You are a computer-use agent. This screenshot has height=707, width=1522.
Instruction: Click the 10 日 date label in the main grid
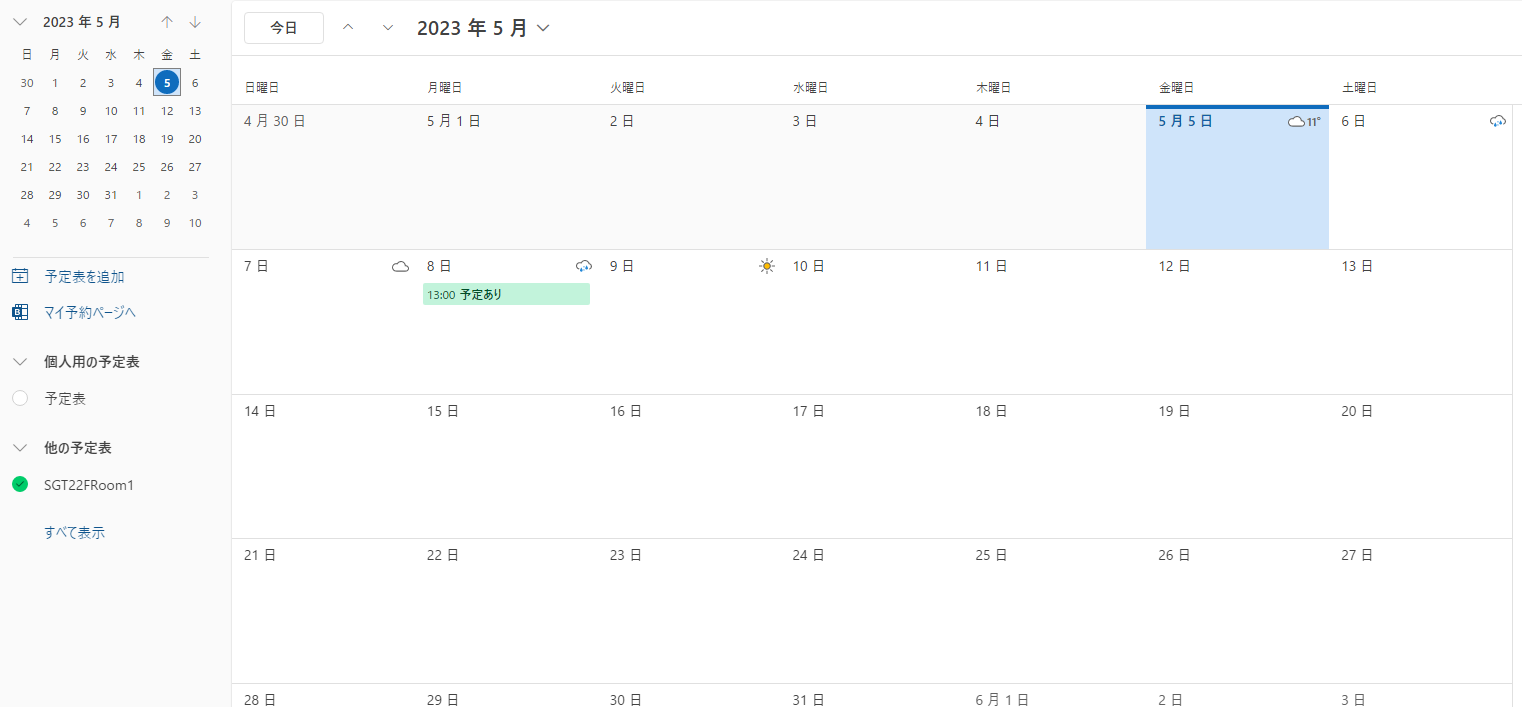click(808, 266)
